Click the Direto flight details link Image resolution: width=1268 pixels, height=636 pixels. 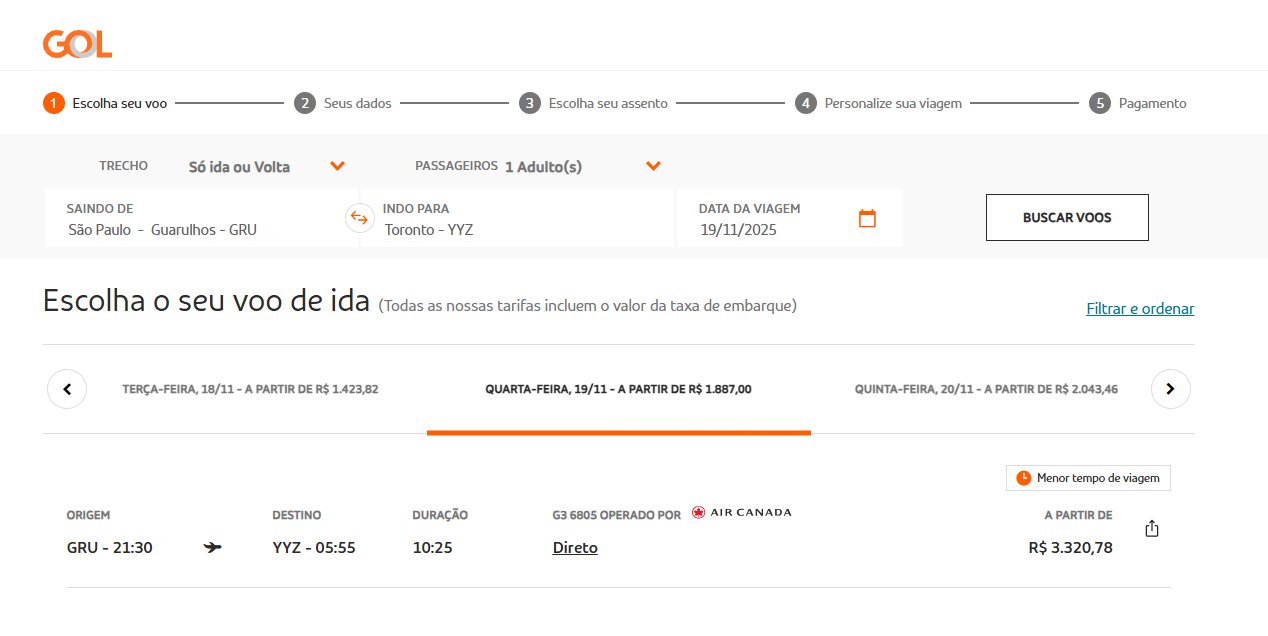point(575,548)
